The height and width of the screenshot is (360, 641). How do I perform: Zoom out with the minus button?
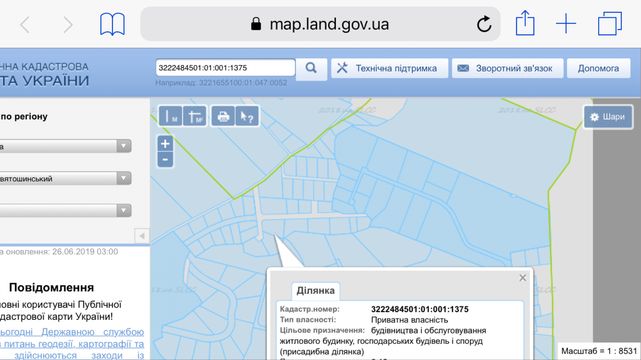click(x=165, y=159)
